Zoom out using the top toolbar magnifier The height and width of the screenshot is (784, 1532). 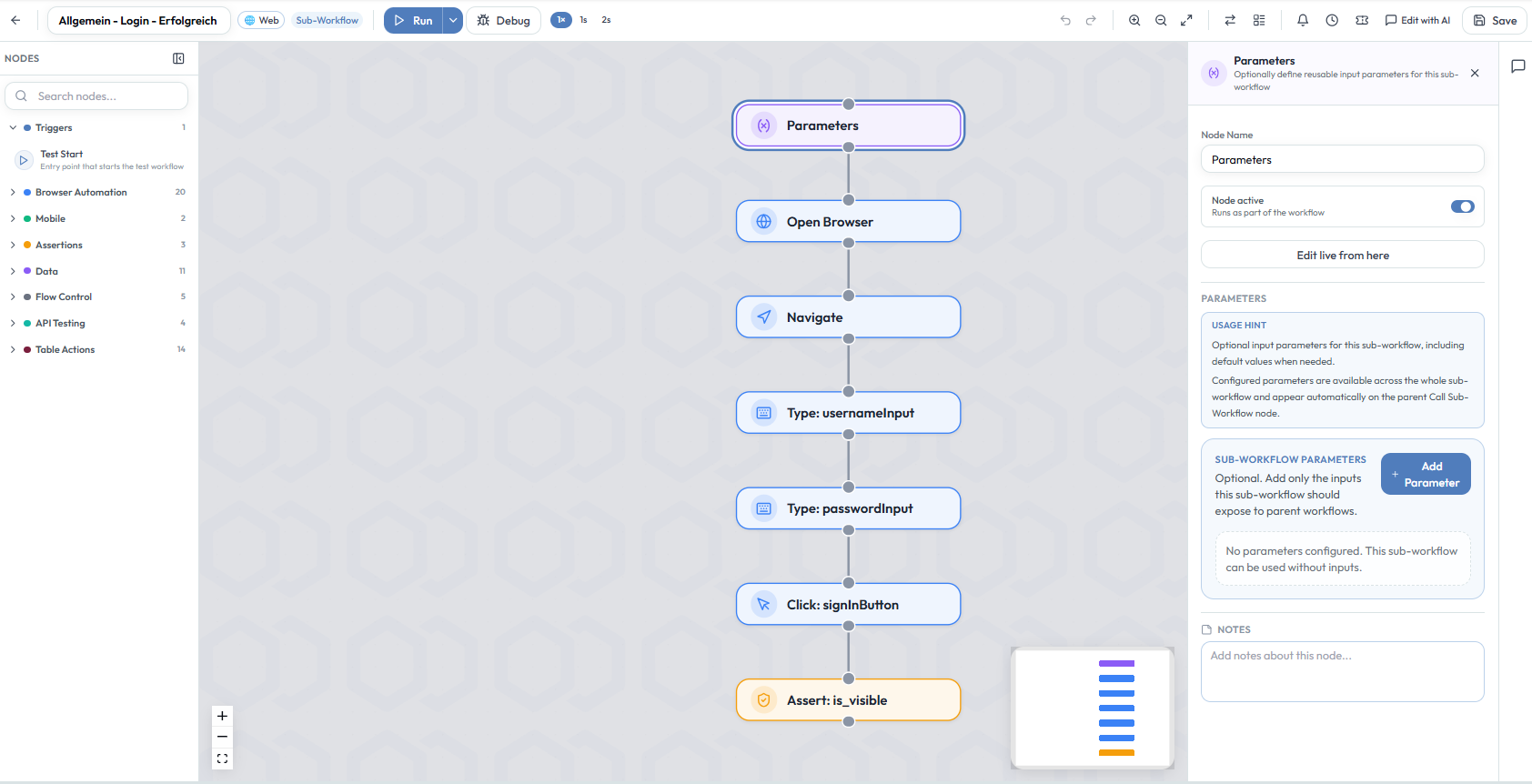click(x=1161, y=20)
